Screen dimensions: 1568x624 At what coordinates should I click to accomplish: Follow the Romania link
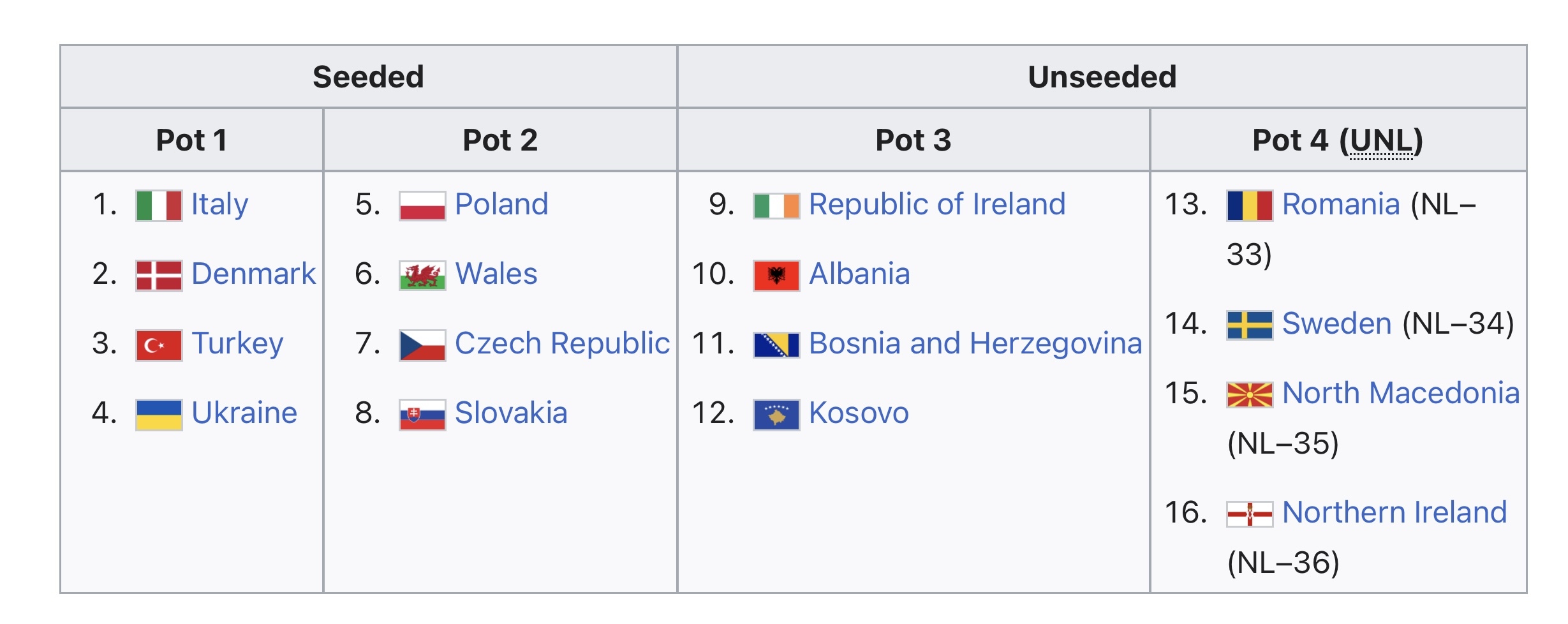[1341, 204]
